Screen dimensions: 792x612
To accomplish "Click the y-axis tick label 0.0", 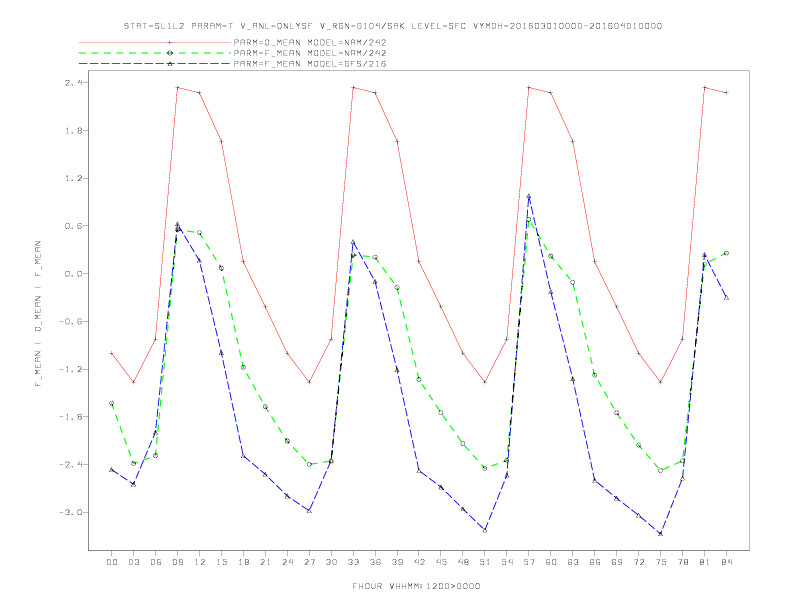I will point(72,274).
